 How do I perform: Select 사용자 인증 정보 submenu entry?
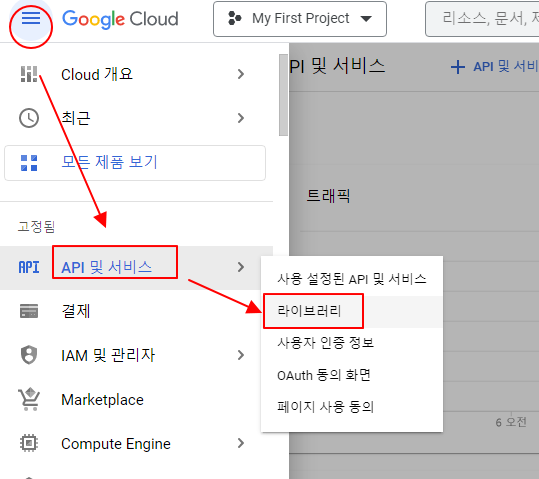pyautogui.click(x=352, y=343)
